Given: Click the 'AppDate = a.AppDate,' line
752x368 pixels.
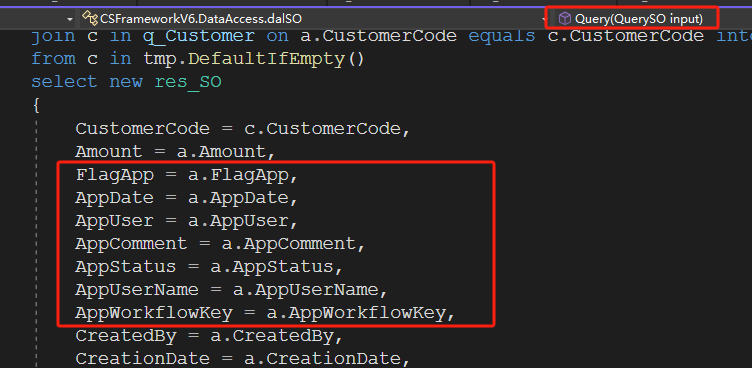Looking at the screenshot, I should [187, 198].
